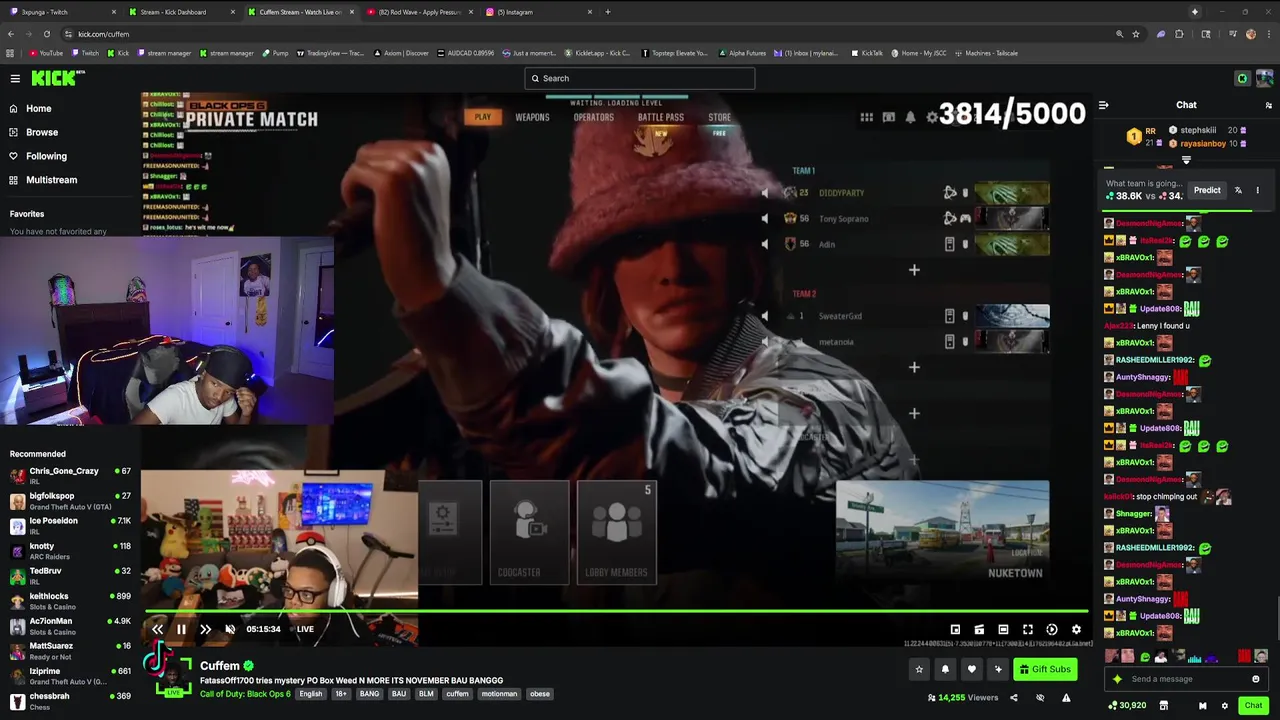Open prediction more options menu
The image size is (1280, 720).
1258,190
